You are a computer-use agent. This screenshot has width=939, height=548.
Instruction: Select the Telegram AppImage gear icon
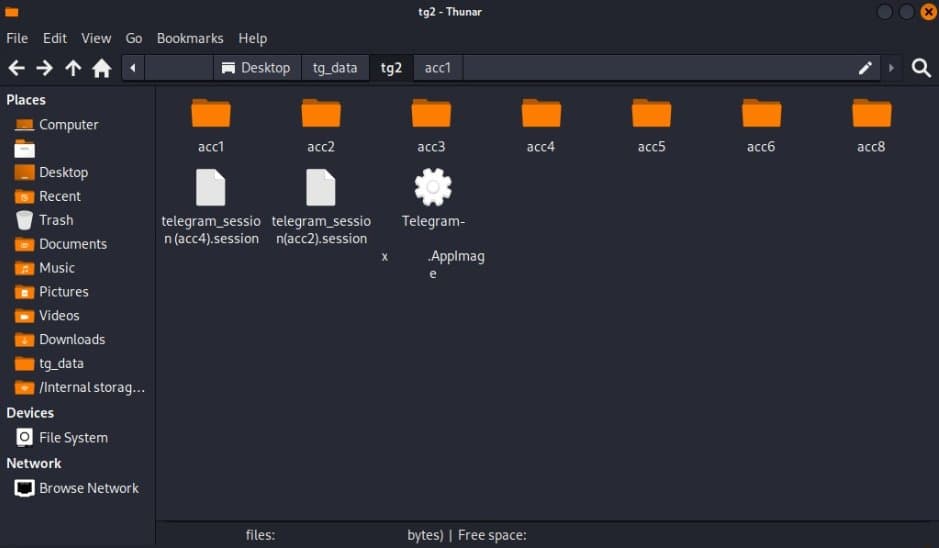click(433, 187)
